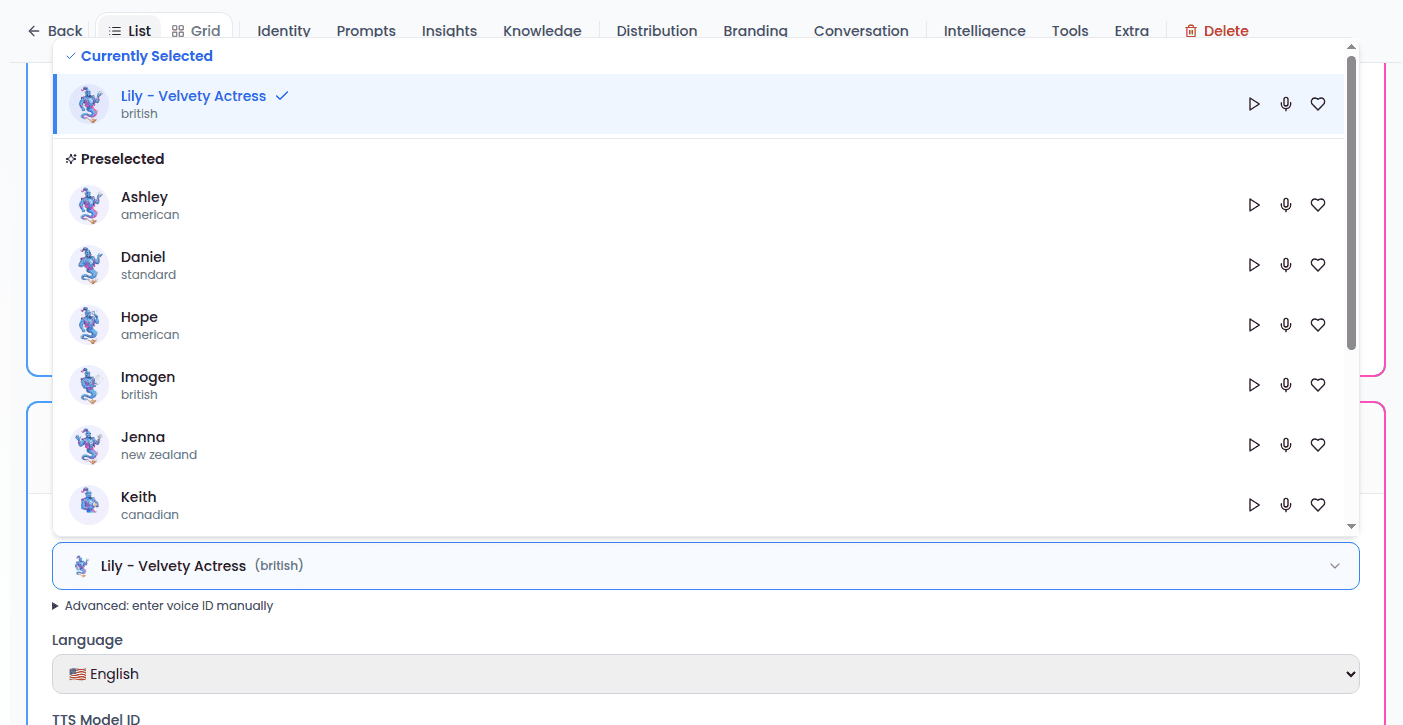
Task: Select the Hope american voice
Action: tap(698, 325)
